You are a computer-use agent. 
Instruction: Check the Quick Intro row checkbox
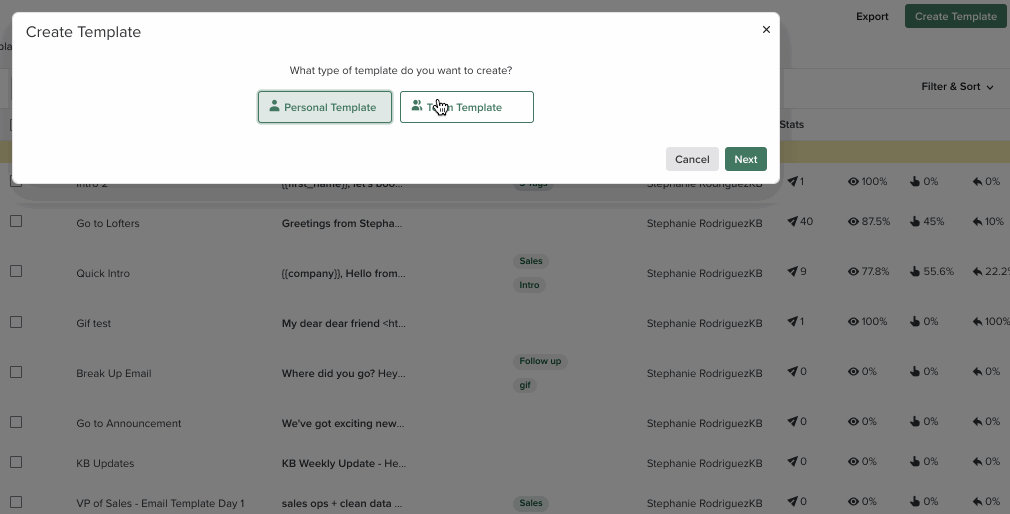coord(16,272)
